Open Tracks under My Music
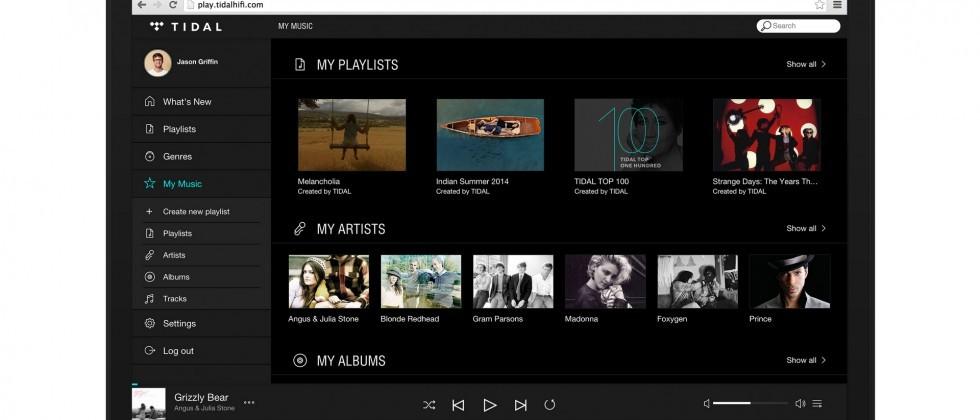This screenshot has width=980, height=420. pyautogui.click(x=175, y=299)
